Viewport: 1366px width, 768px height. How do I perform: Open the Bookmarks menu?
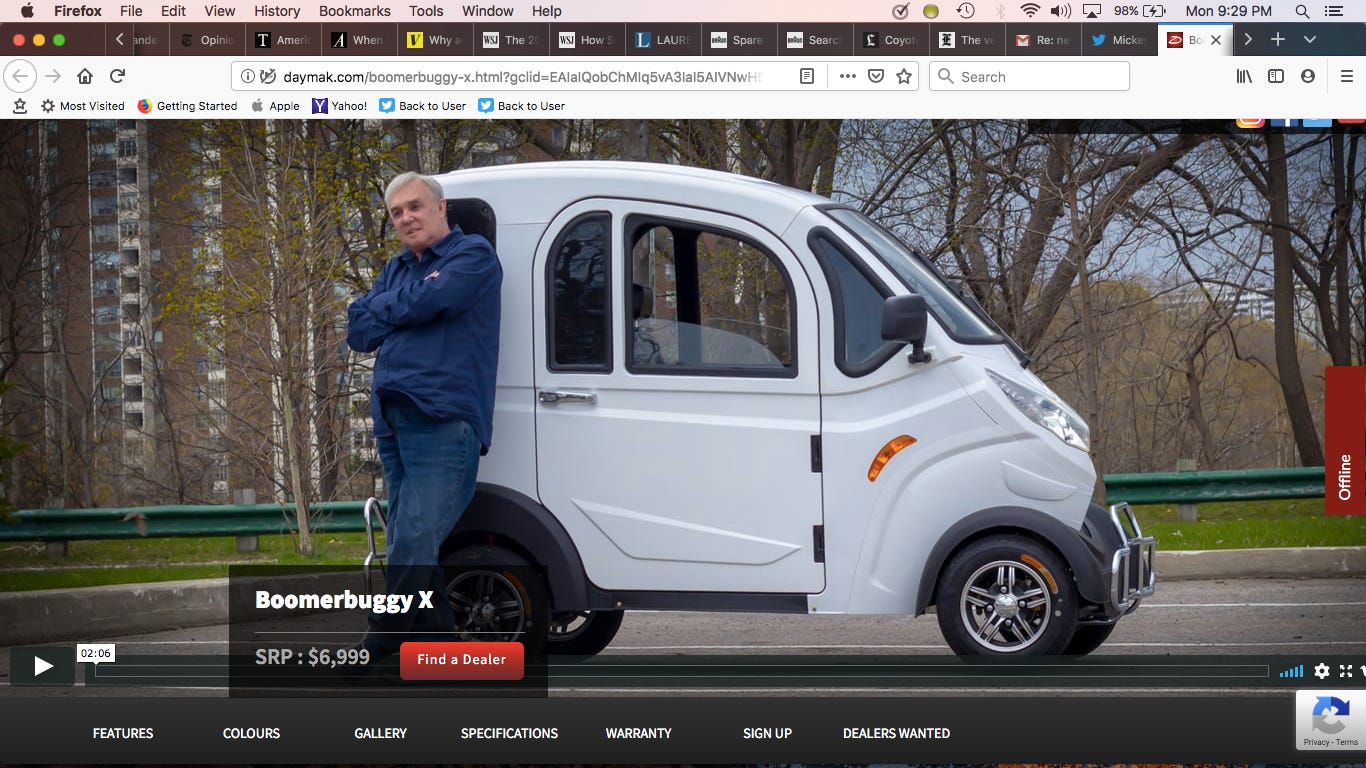tap(354, 11)
